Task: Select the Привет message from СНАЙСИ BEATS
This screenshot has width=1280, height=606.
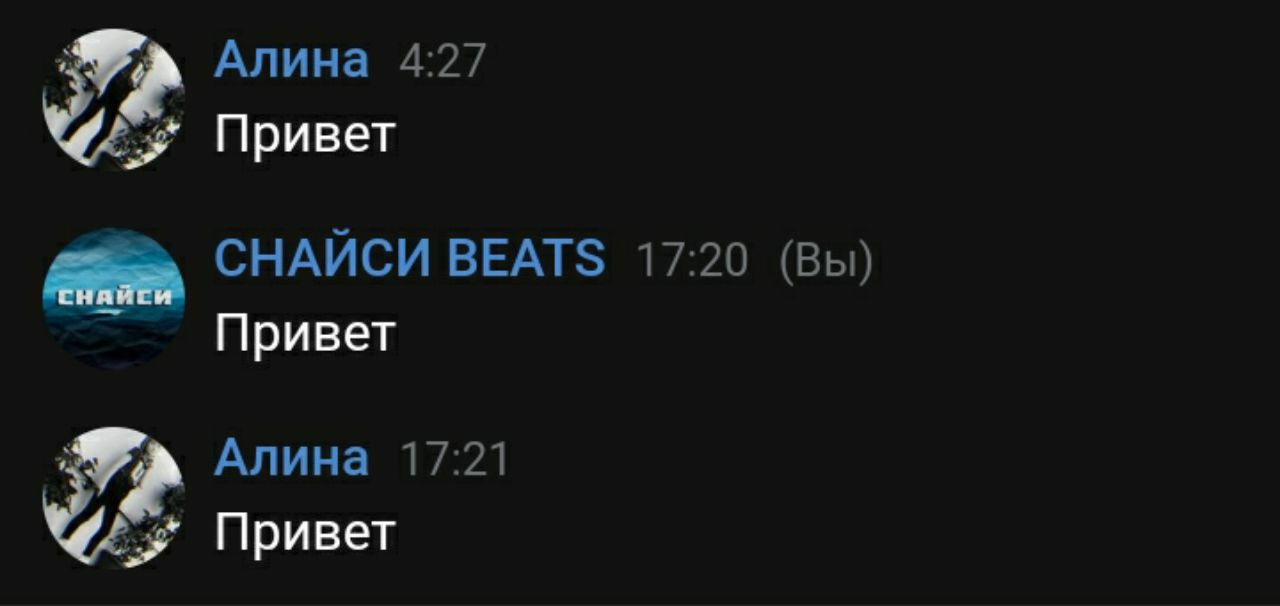Action: tap(305, 334)
